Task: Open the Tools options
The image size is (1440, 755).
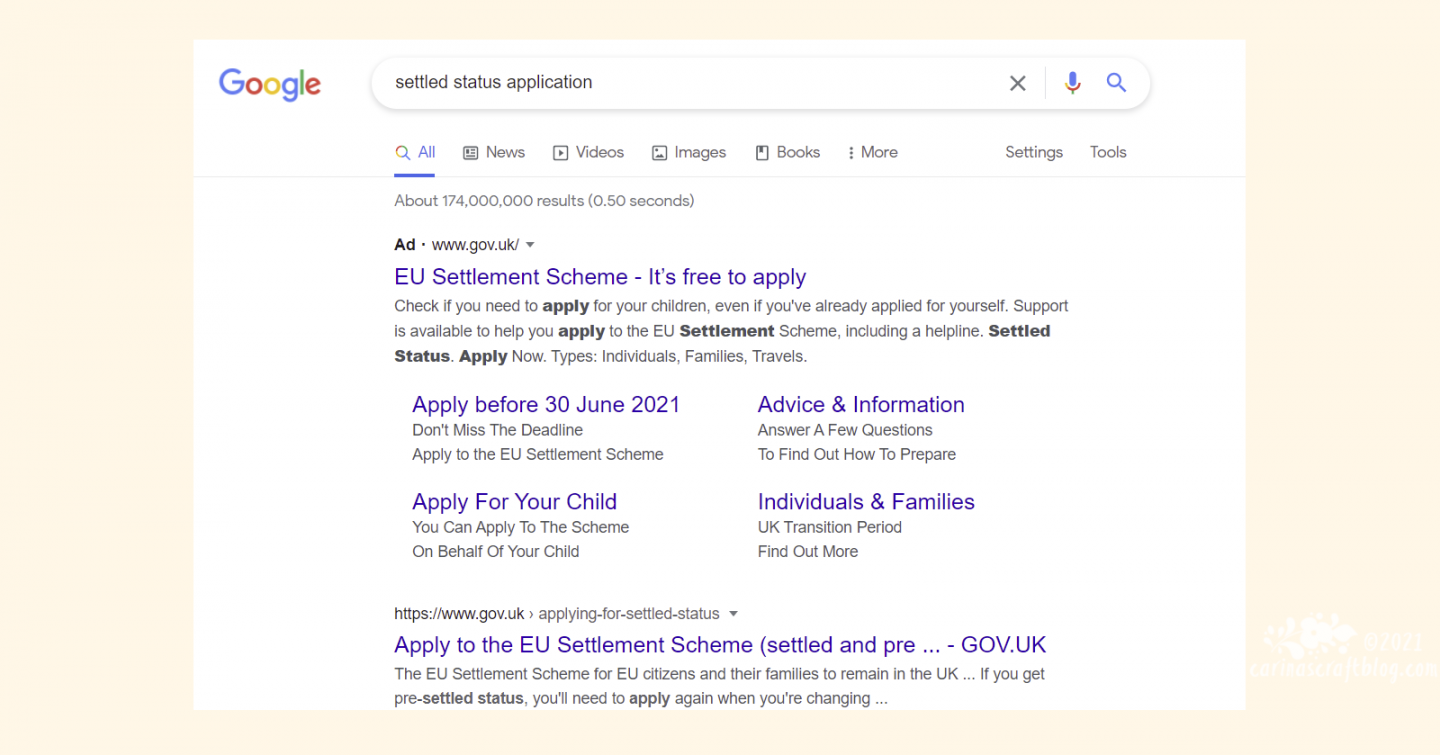Action: 1108,153
